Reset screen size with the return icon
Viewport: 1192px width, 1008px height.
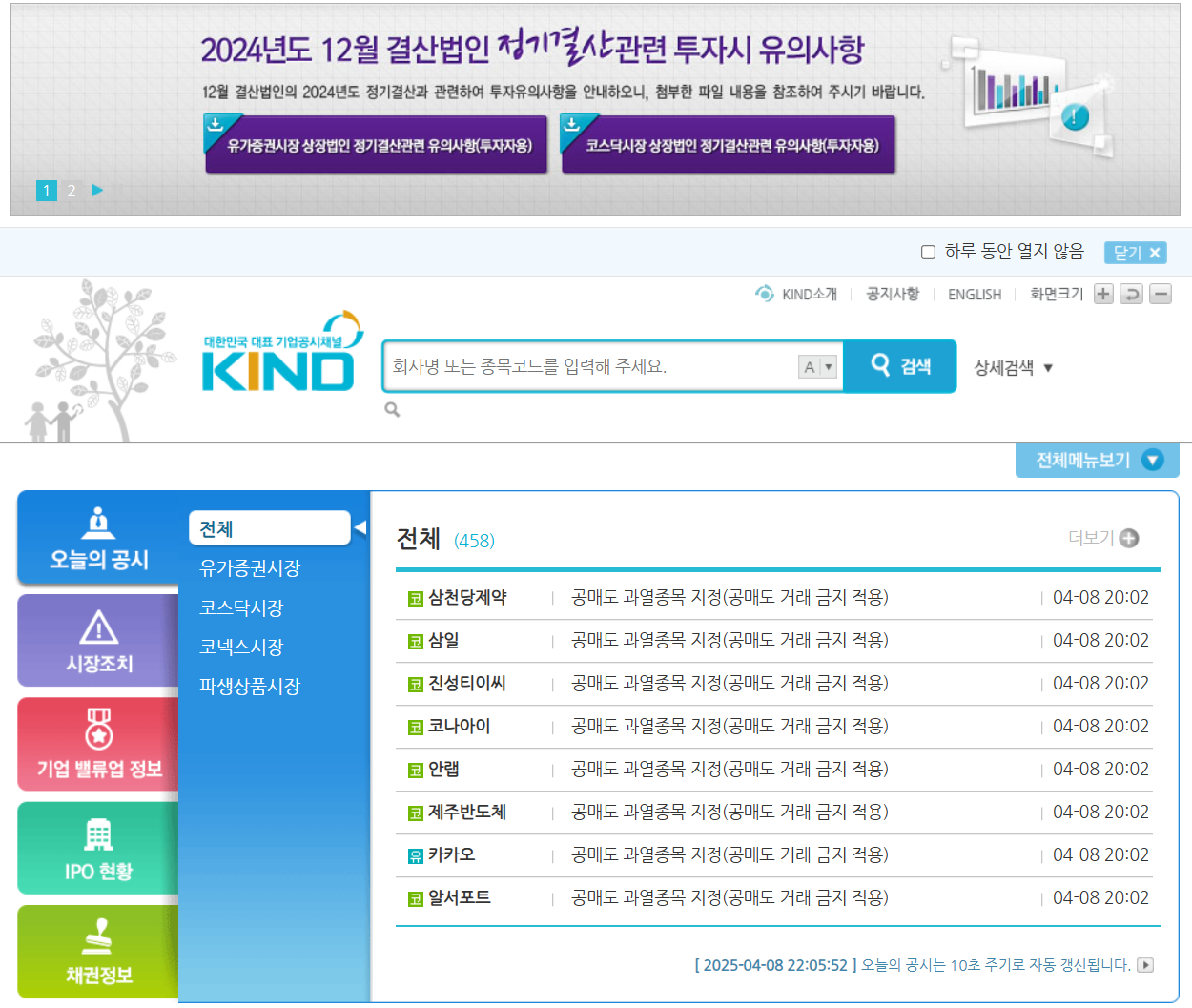1132,294
